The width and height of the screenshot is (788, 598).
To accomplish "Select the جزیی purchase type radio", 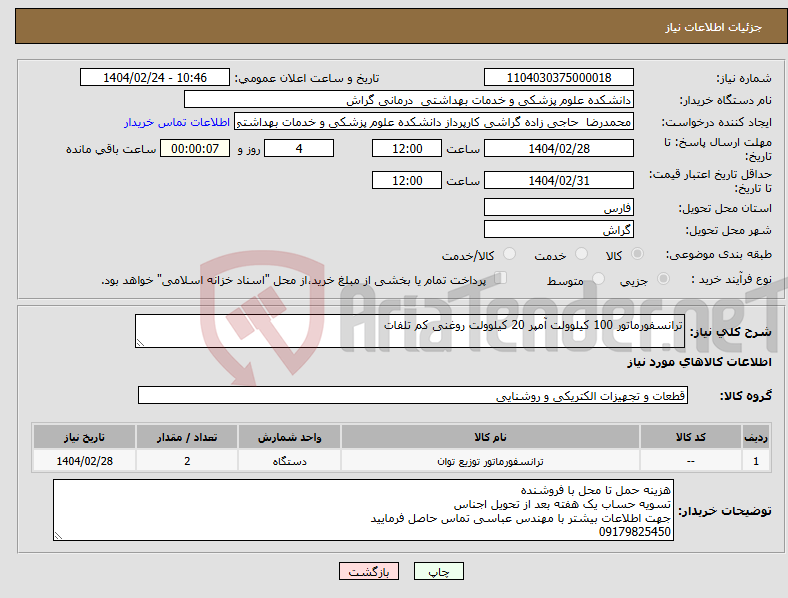I will (x=663, y=279).
